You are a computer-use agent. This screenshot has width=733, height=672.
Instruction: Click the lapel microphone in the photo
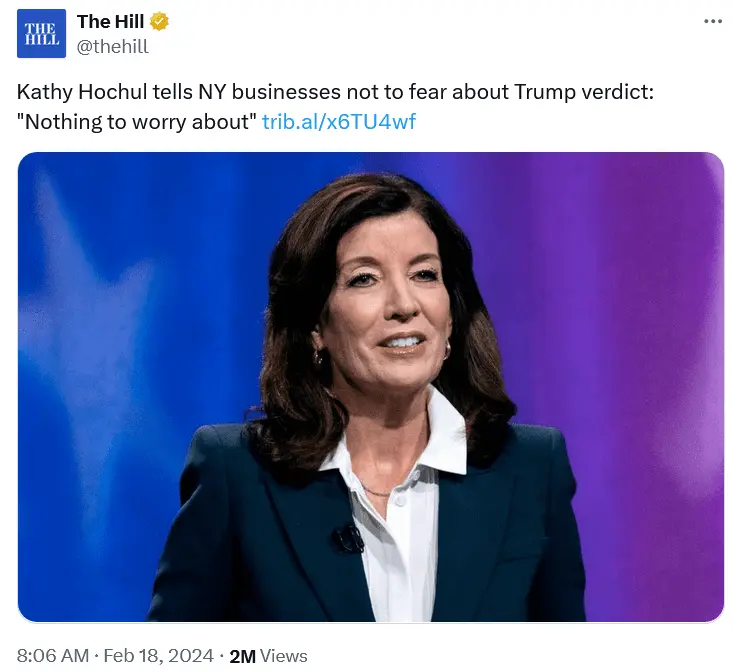coord(348,539)
